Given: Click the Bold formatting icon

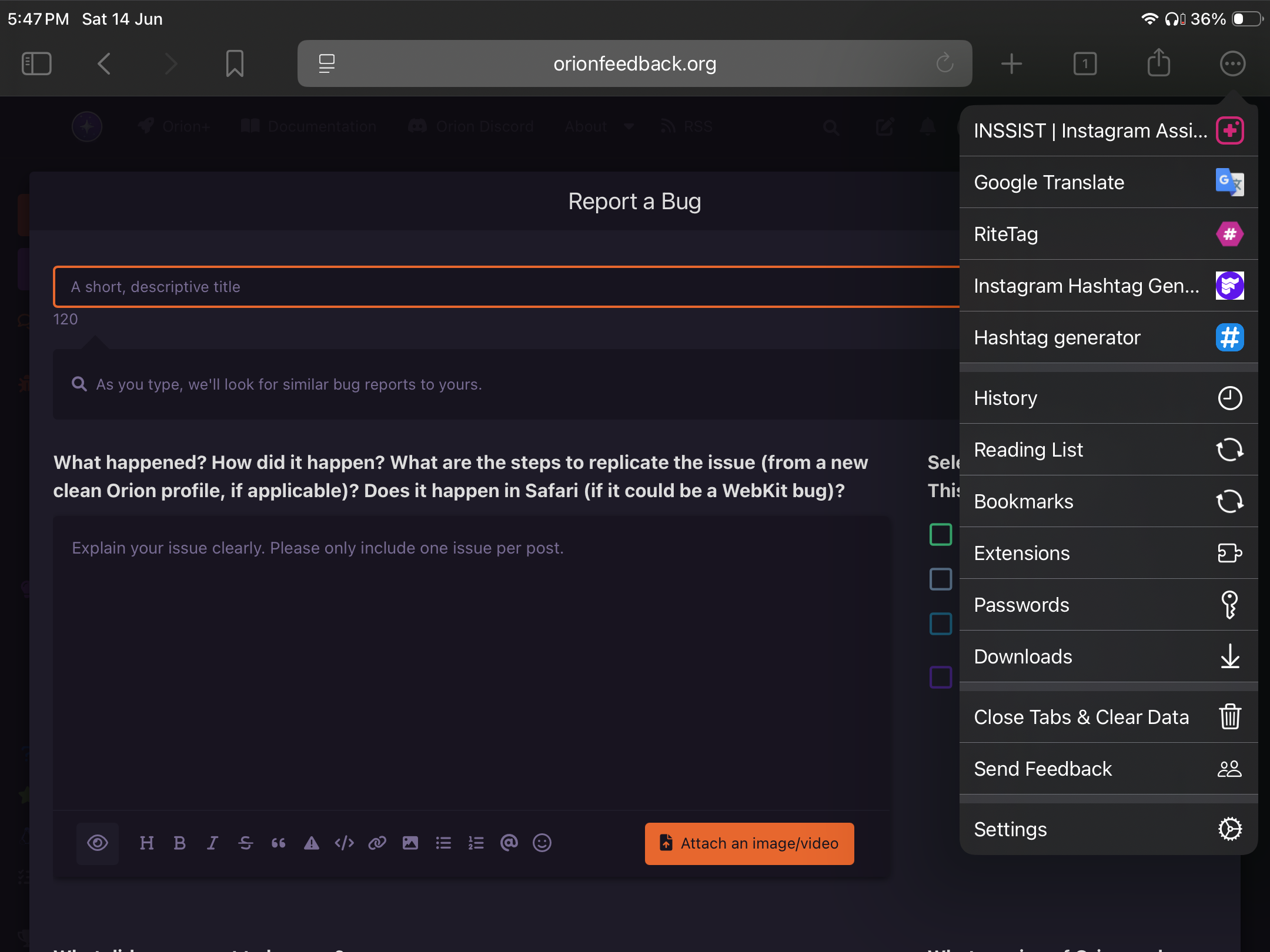Looking at the screenshot, I should point(180,843).
